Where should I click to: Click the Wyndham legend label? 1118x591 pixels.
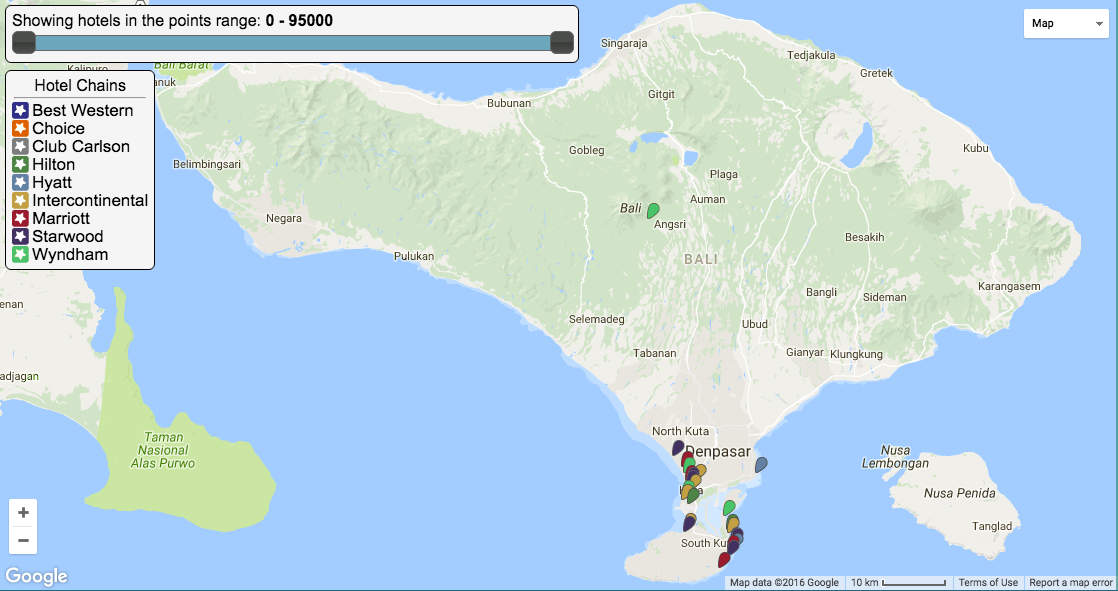pyautogui.click(x=70, y=255)
